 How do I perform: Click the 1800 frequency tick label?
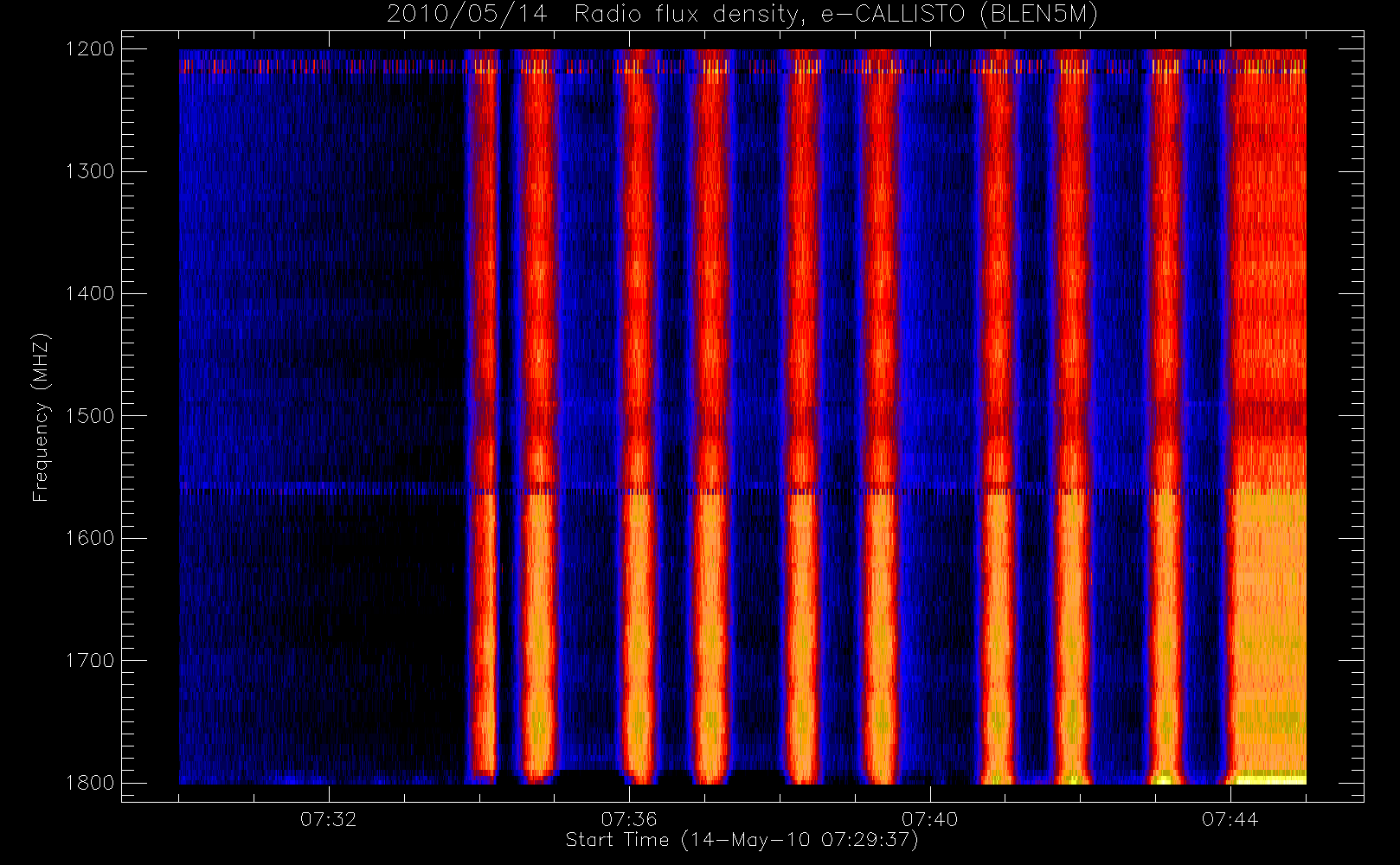tap(89, 783)
